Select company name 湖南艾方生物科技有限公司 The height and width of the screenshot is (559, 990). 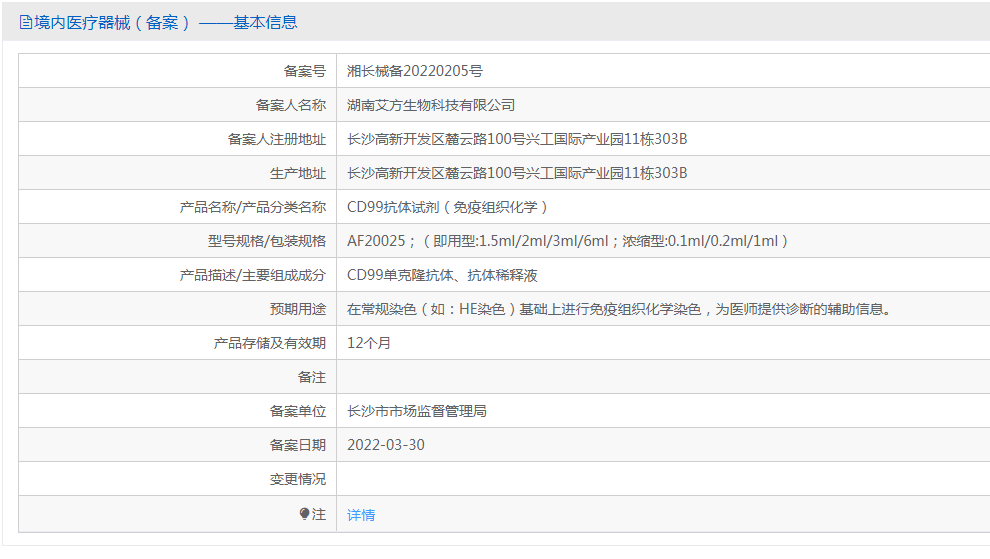coord(431,105)
